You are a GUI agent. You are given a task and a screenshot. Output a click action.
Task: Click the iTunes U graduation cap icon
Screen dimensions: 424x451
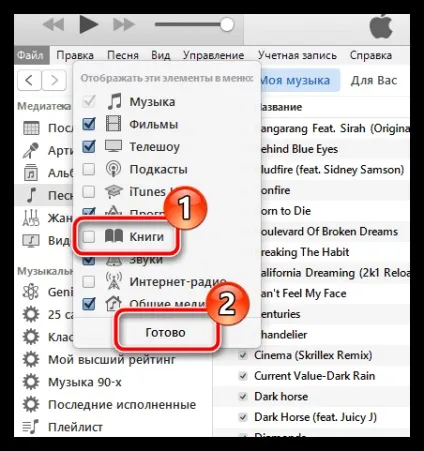tap(114, 191)
